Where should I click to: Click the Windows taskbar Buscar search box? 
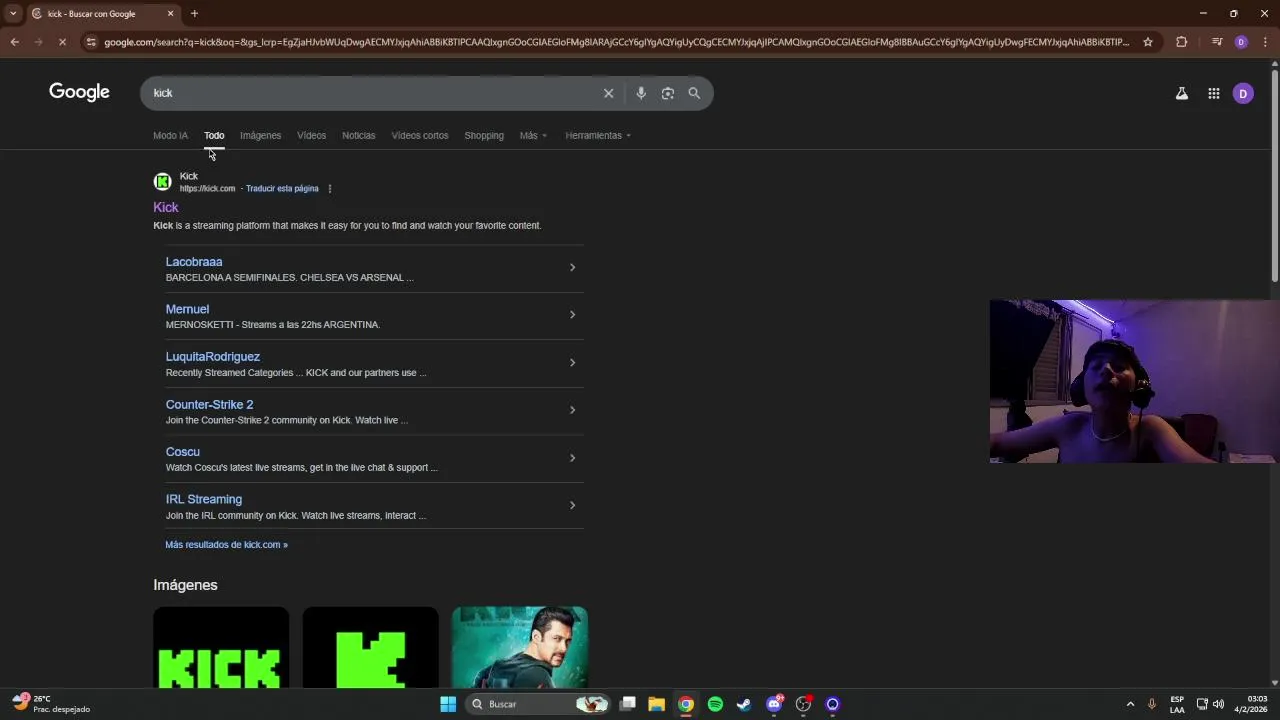(x=538, y=704)
